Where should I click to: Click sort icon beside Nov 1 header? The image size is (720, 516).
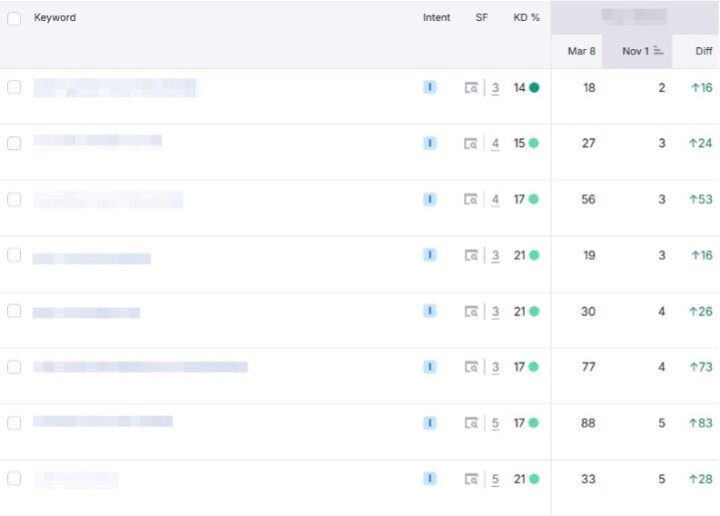(658, 50)
